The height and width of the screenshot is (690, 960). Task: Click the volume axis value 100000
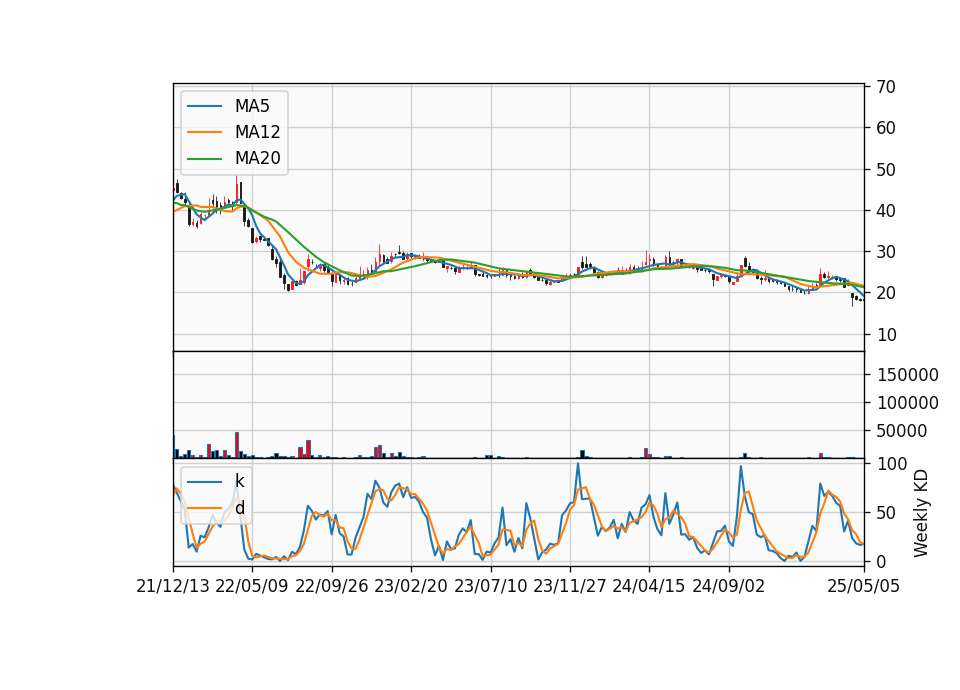(x=907, y=403)
